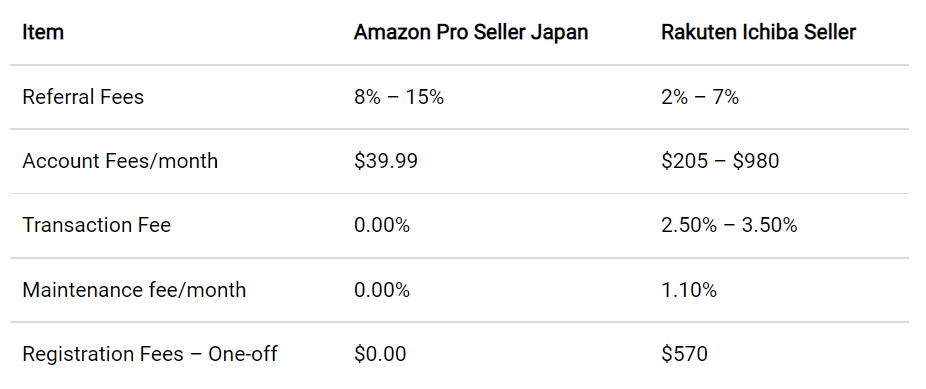Select the Rakuten Ichiba Seller header
Screen dimensions: 926x389
pos(758,32)
